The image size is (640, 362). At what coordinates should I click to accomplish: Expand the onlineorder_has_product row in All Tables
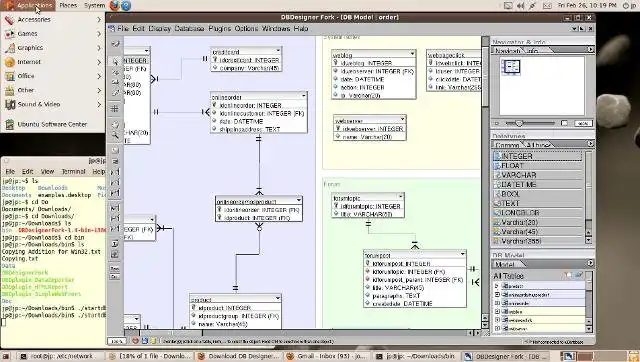(x=497, y=294)
